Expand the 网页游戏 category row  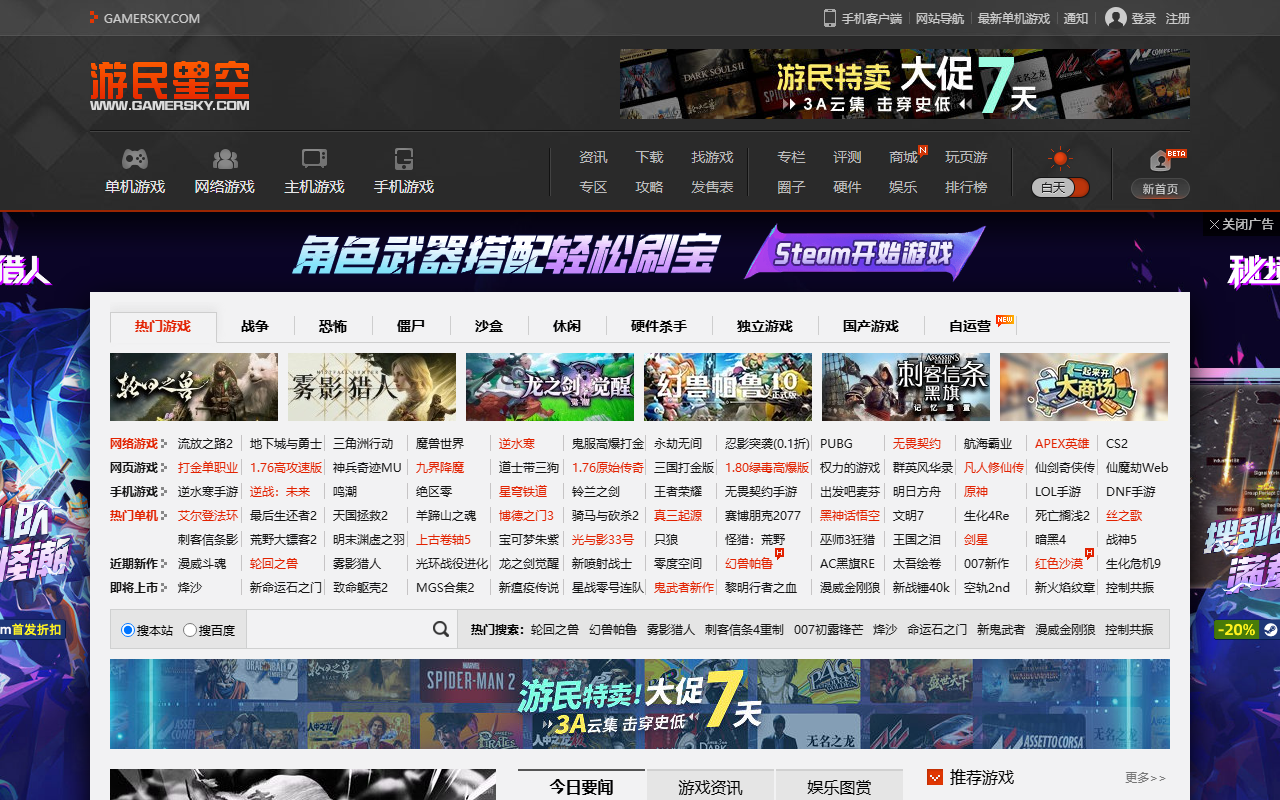click(138, 467)
